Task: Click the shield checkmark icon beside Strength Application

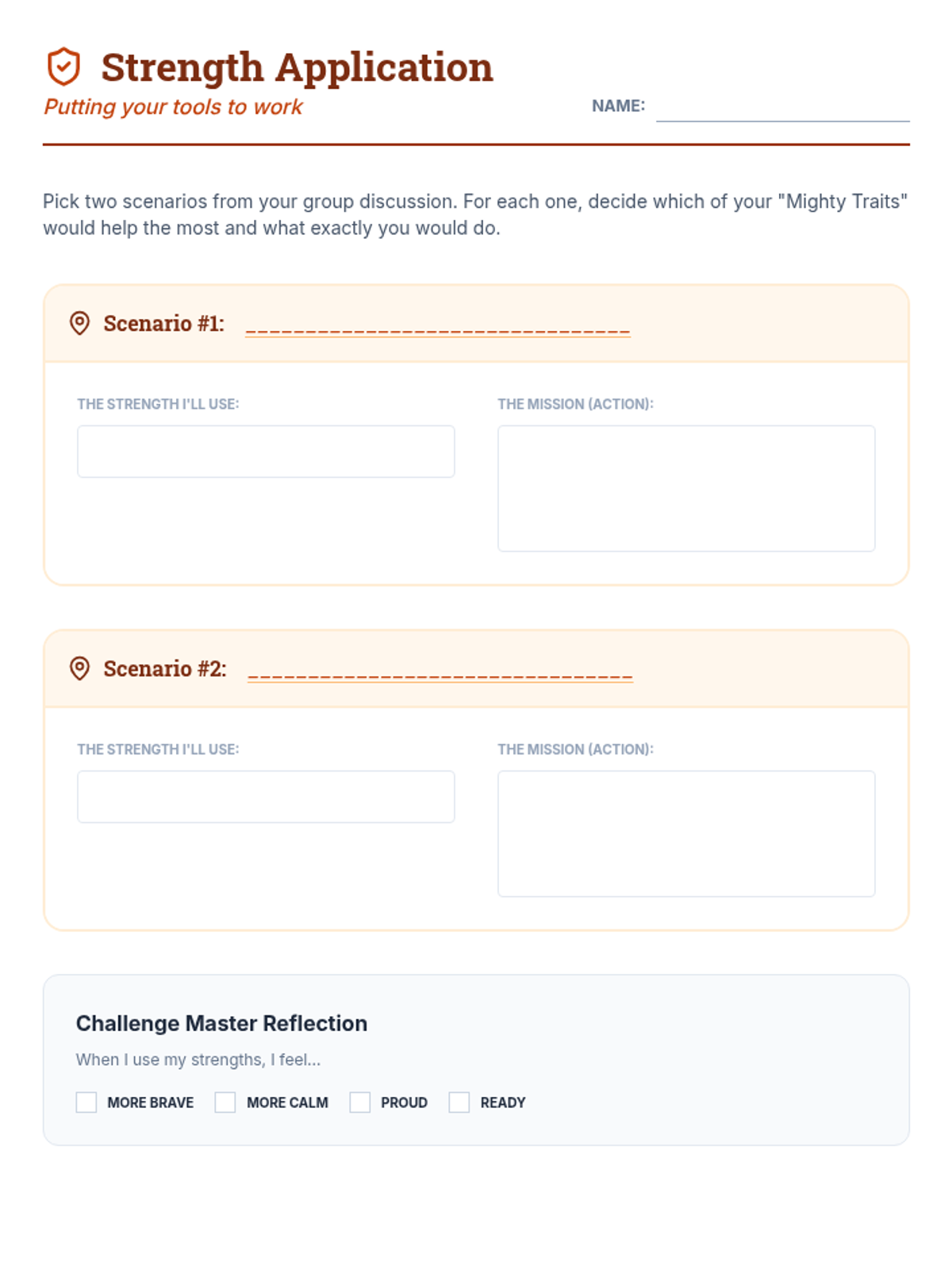Action: (x=63, y=67)
